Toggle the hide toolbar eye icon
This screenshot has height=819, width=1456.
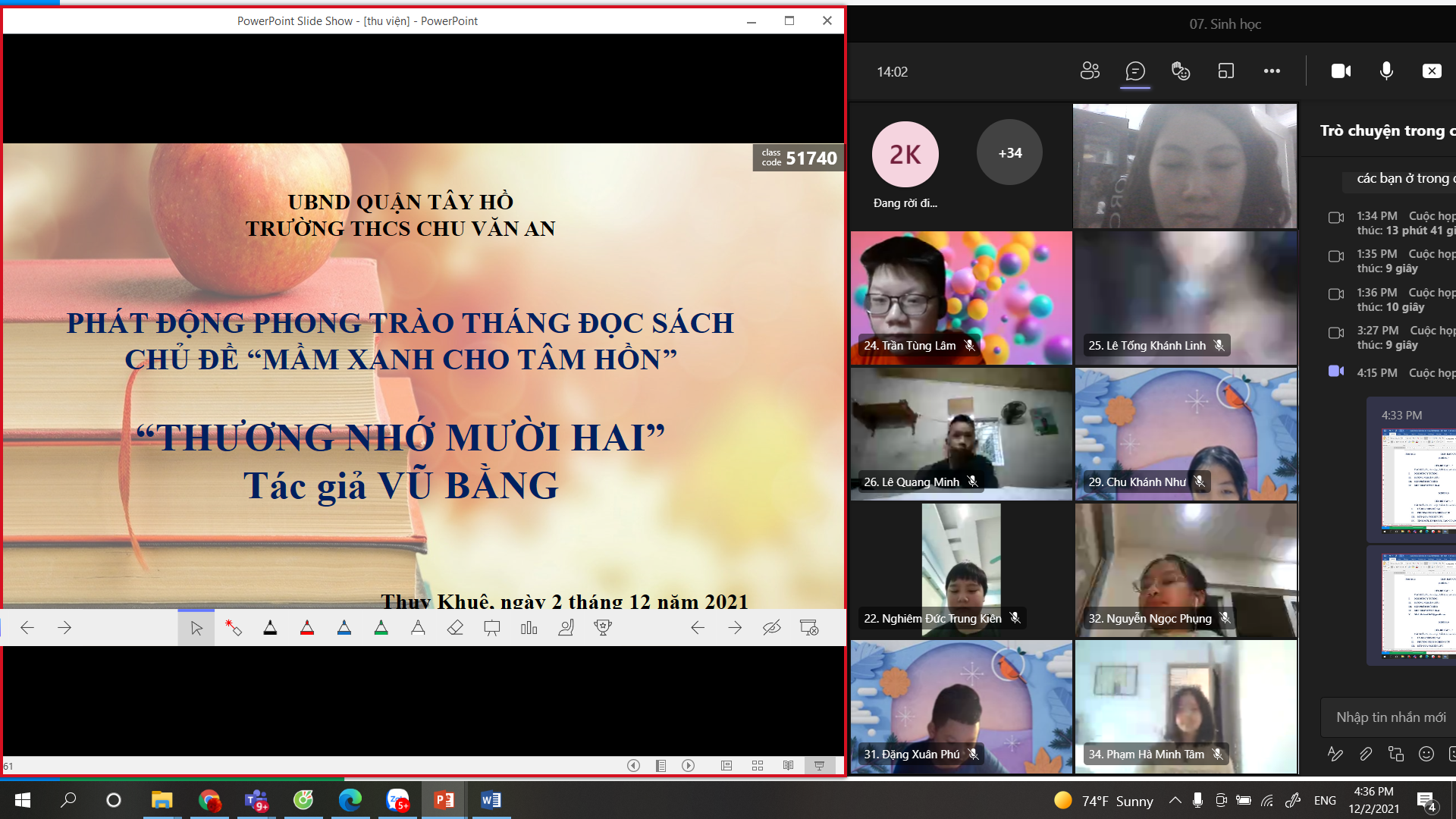click(x=772, y=628)
